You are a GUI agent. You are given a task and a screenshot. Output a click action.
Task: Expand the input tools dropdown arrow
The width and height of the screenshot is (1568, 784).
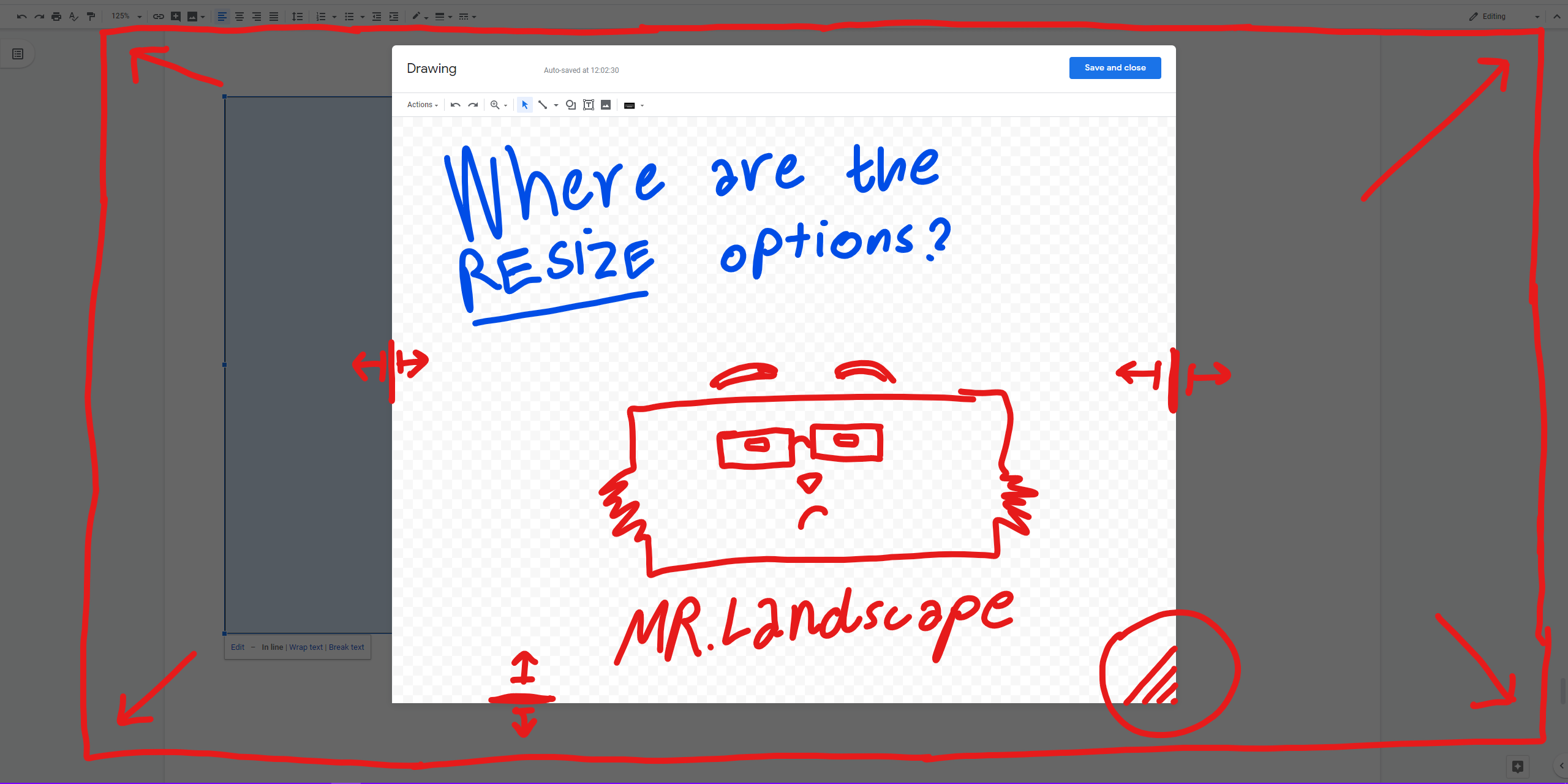tap(642, 105)
